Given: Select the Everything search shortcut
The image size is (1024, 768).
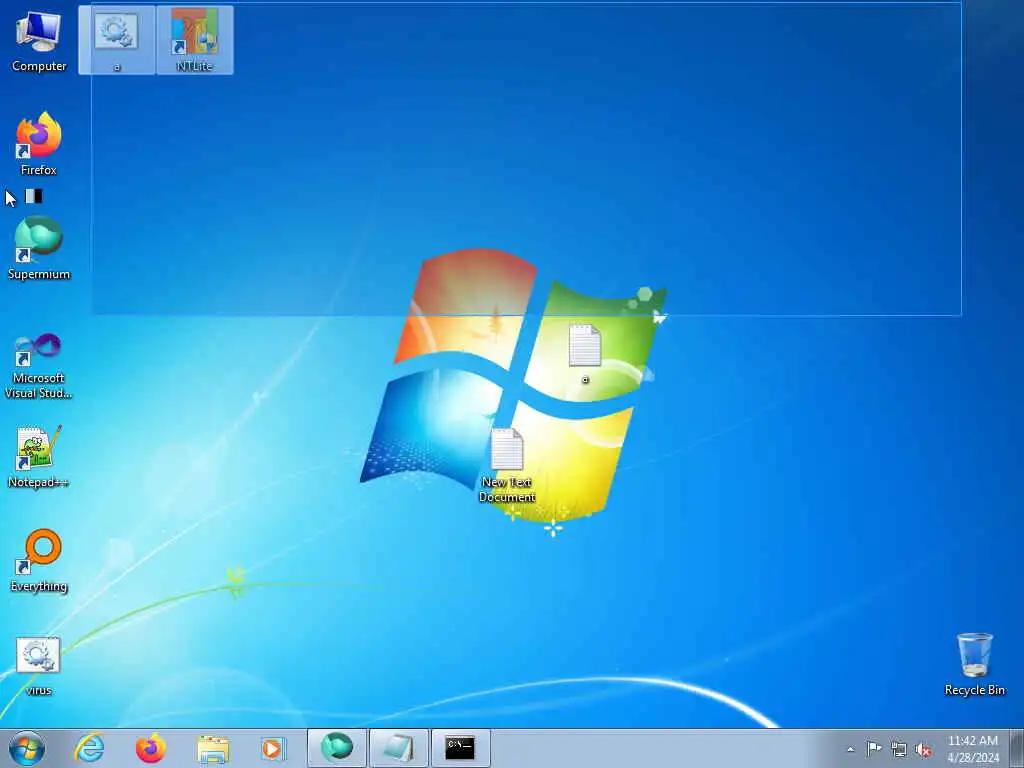Looking at the screenshot, I should point(39,560).
